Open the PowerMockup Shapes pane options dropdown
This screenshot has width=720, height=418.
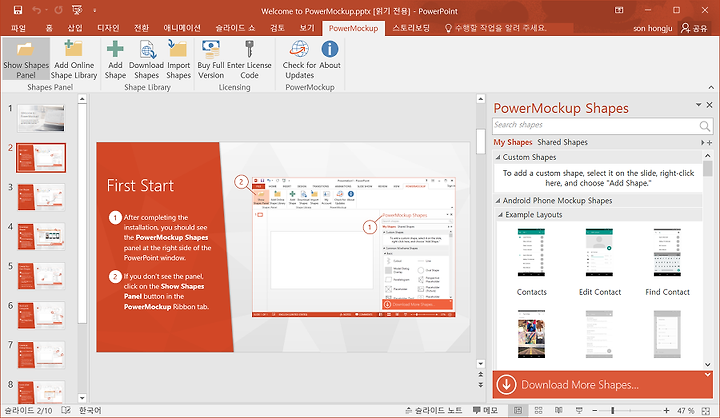point(698,105)
